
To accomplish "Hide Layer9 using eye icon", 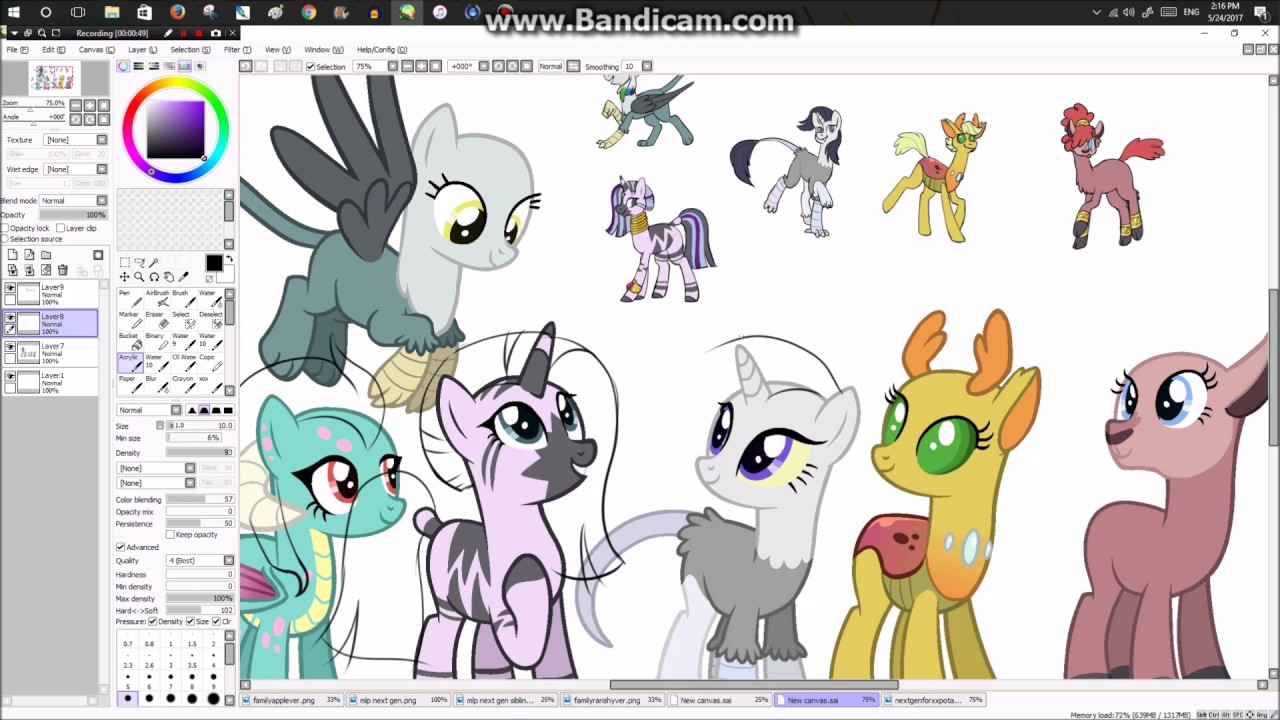I will (x=10, y=288).
